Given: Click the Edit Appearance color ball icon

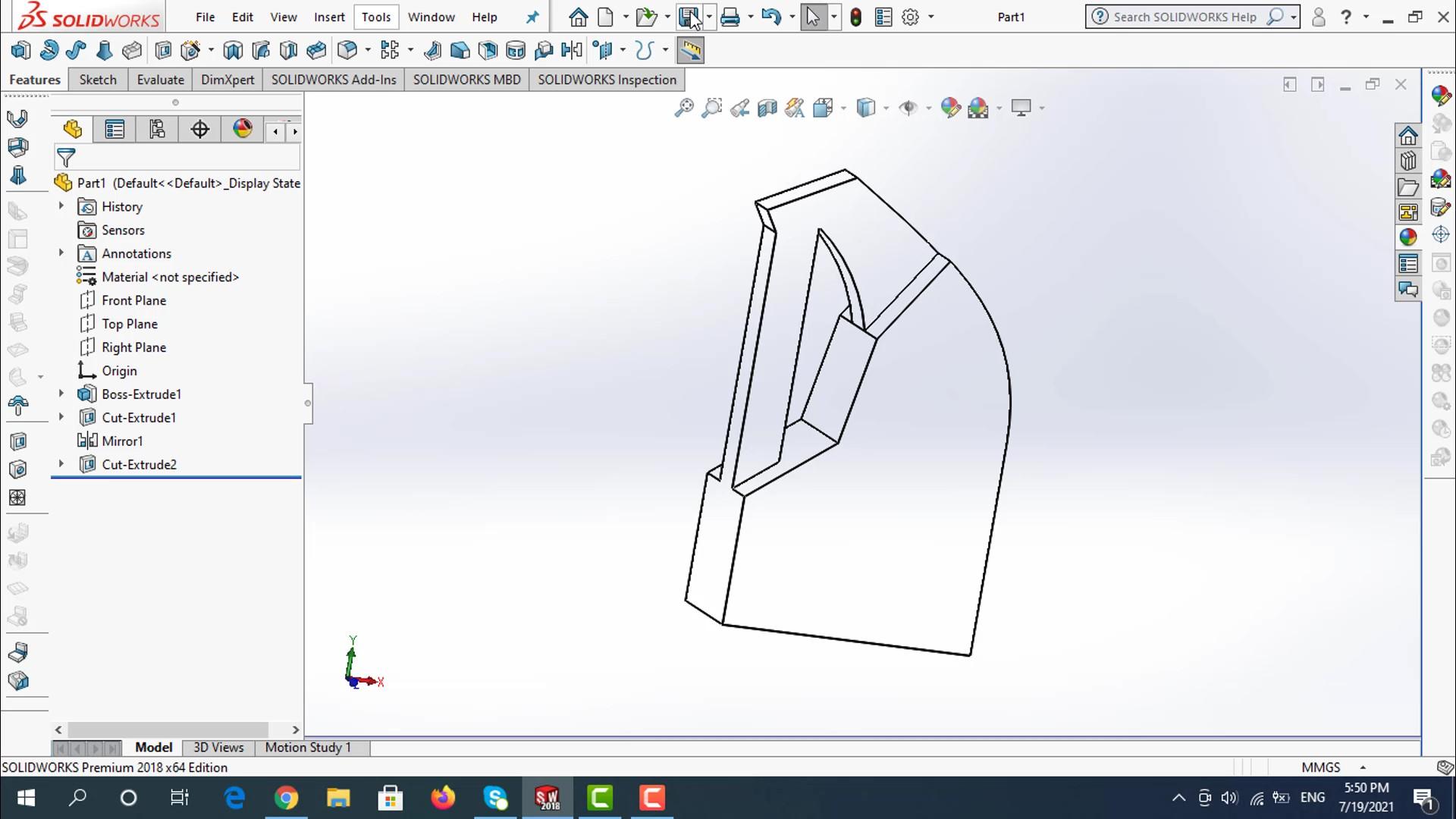Looking at the screenshot, I should (950, 108).
